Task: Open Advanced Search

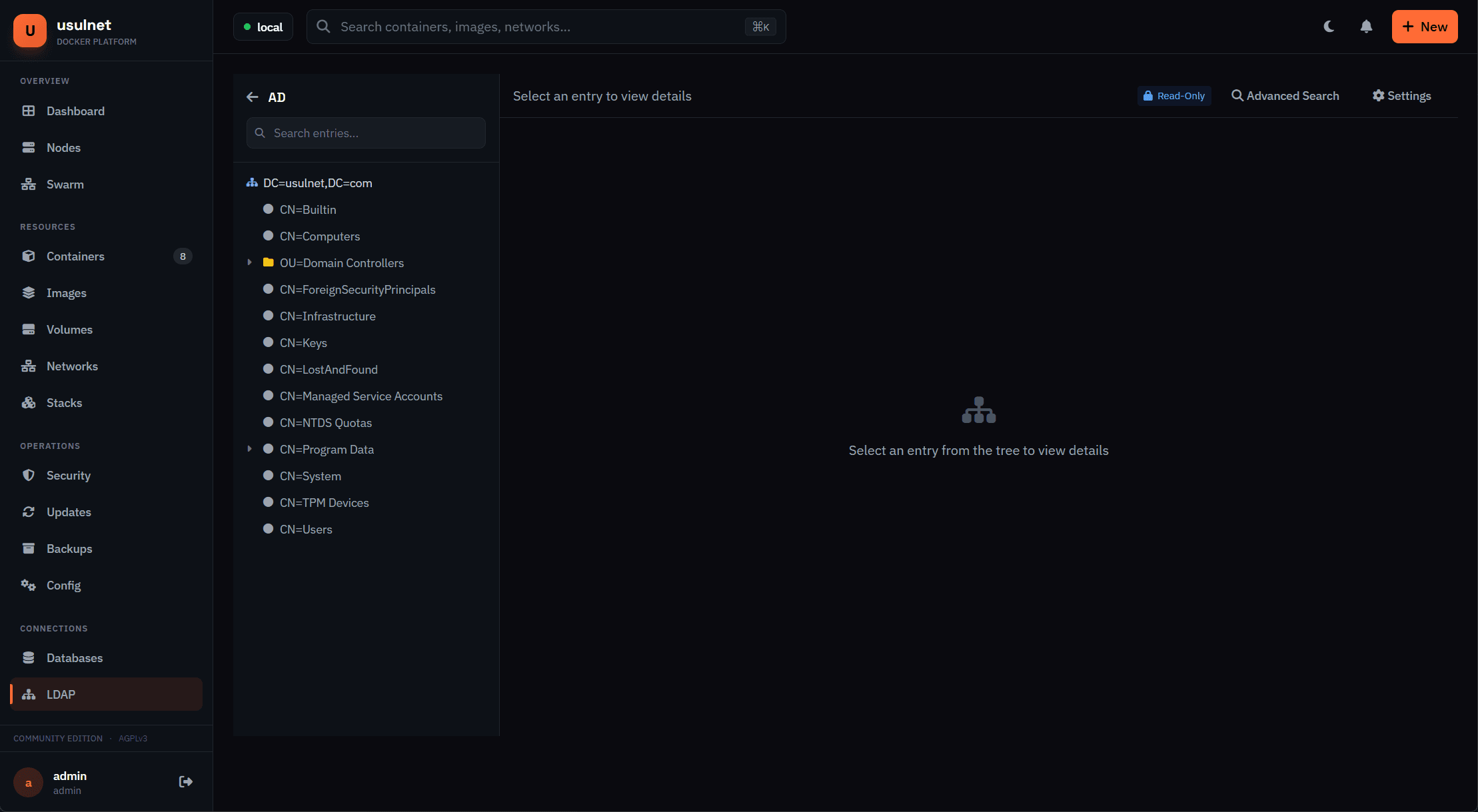Action: coord(1286,95)
